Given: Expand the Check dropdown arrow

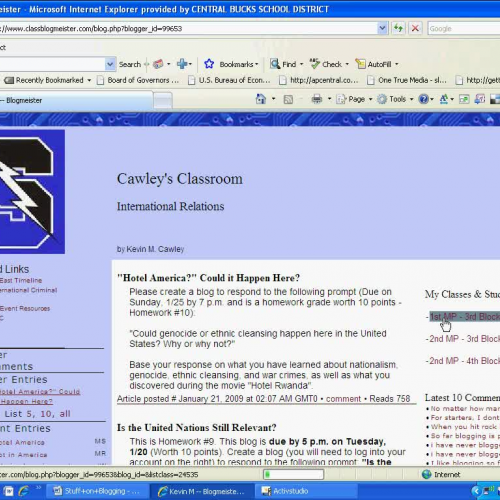Looking at the screenshot, I should point(347,64).
